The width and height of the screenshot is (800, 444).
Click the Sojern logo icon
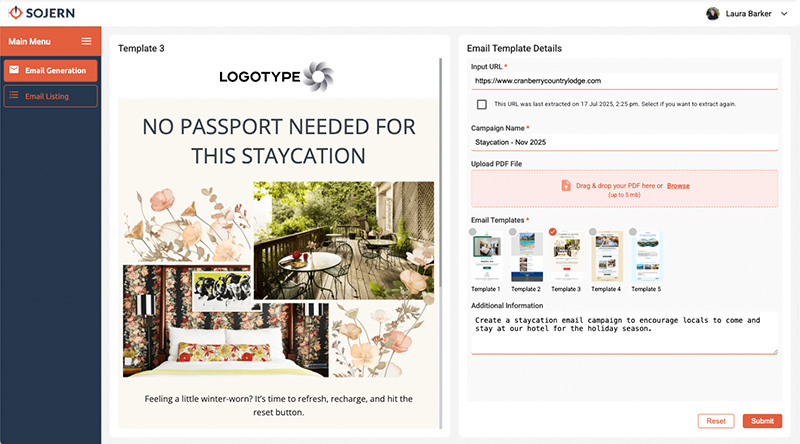tap(16, 13)
